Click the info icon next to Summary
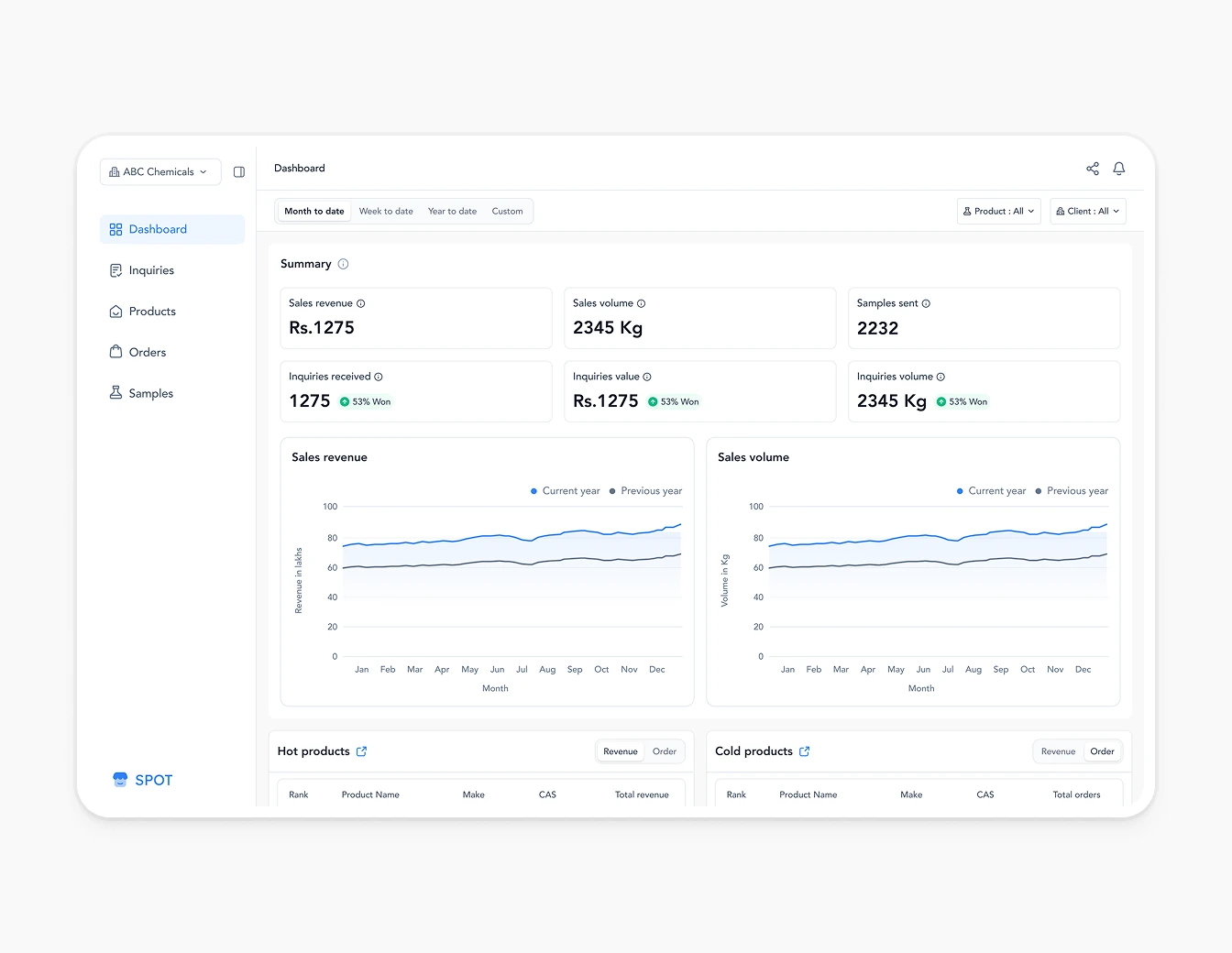The width and height of the screenshot is (1232, 953). [x=344, y=264]
